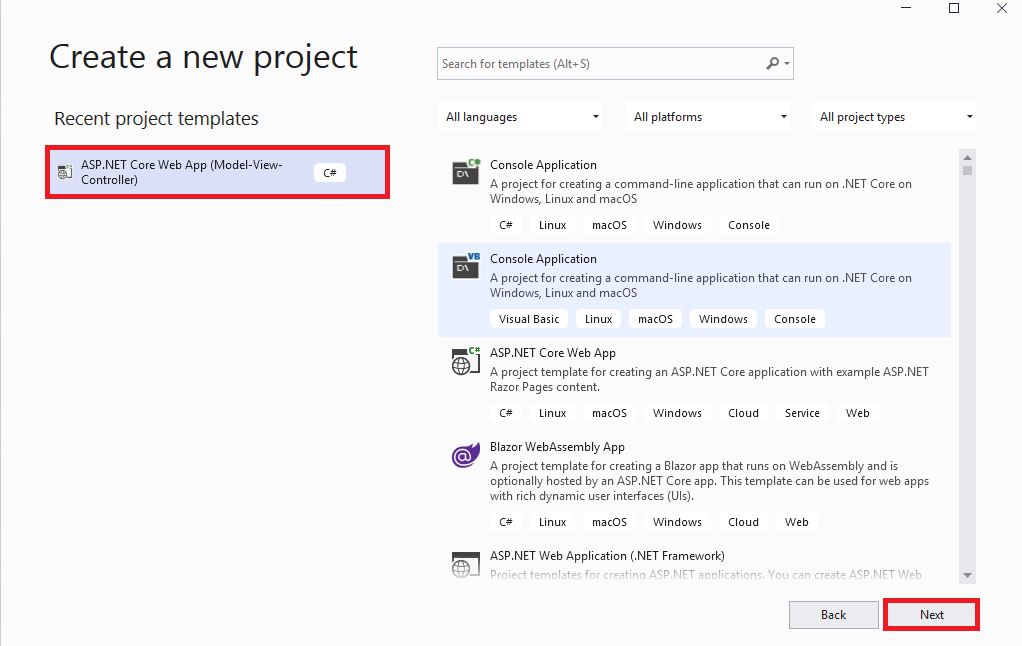Click the Back button
Viewport: 1022px width, 646px height.
(833, 614)
